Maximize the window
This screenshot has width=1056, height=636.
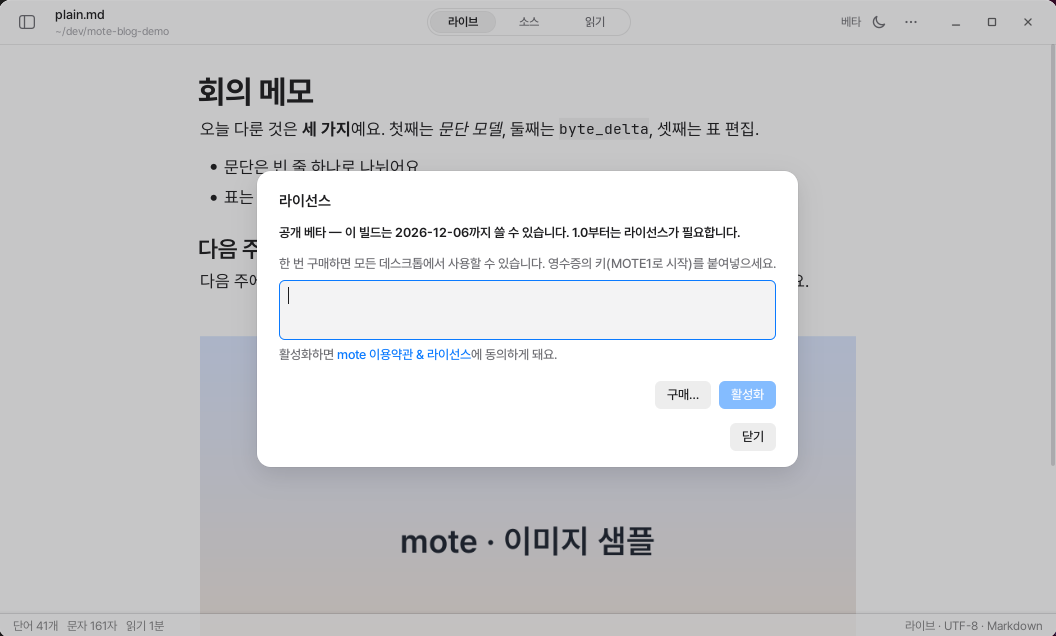[x=991, y=22]
